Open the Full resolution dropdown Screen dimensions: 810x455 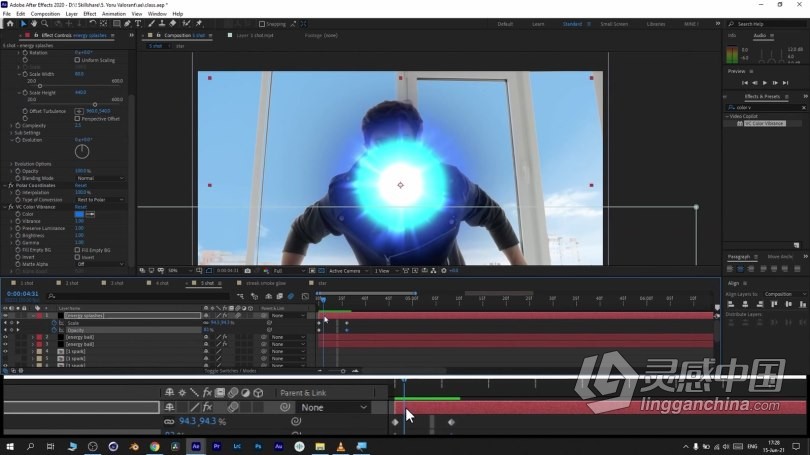(288, 271)
